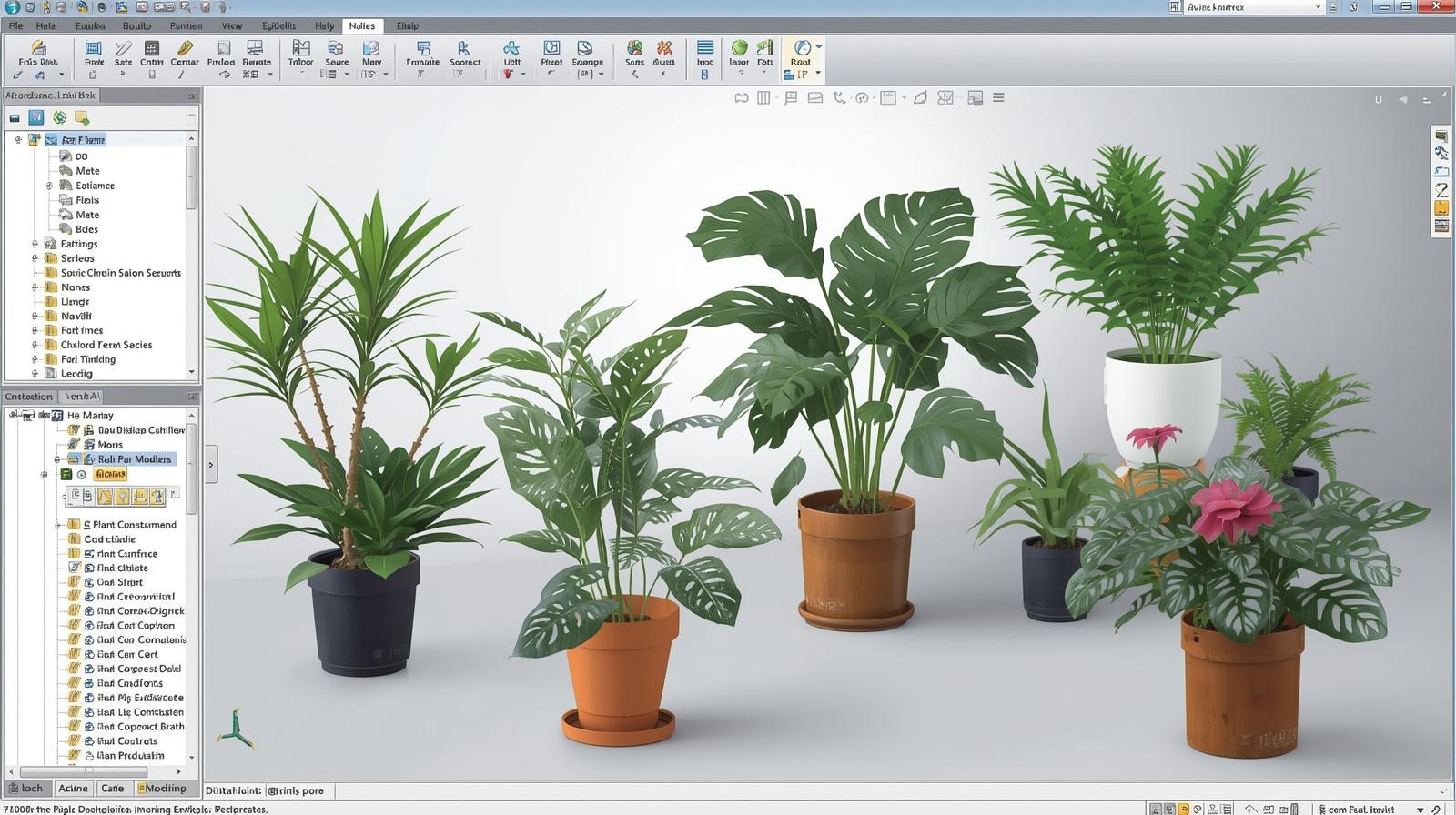Click the green sphere lasor icon

(x=739, y=47)
